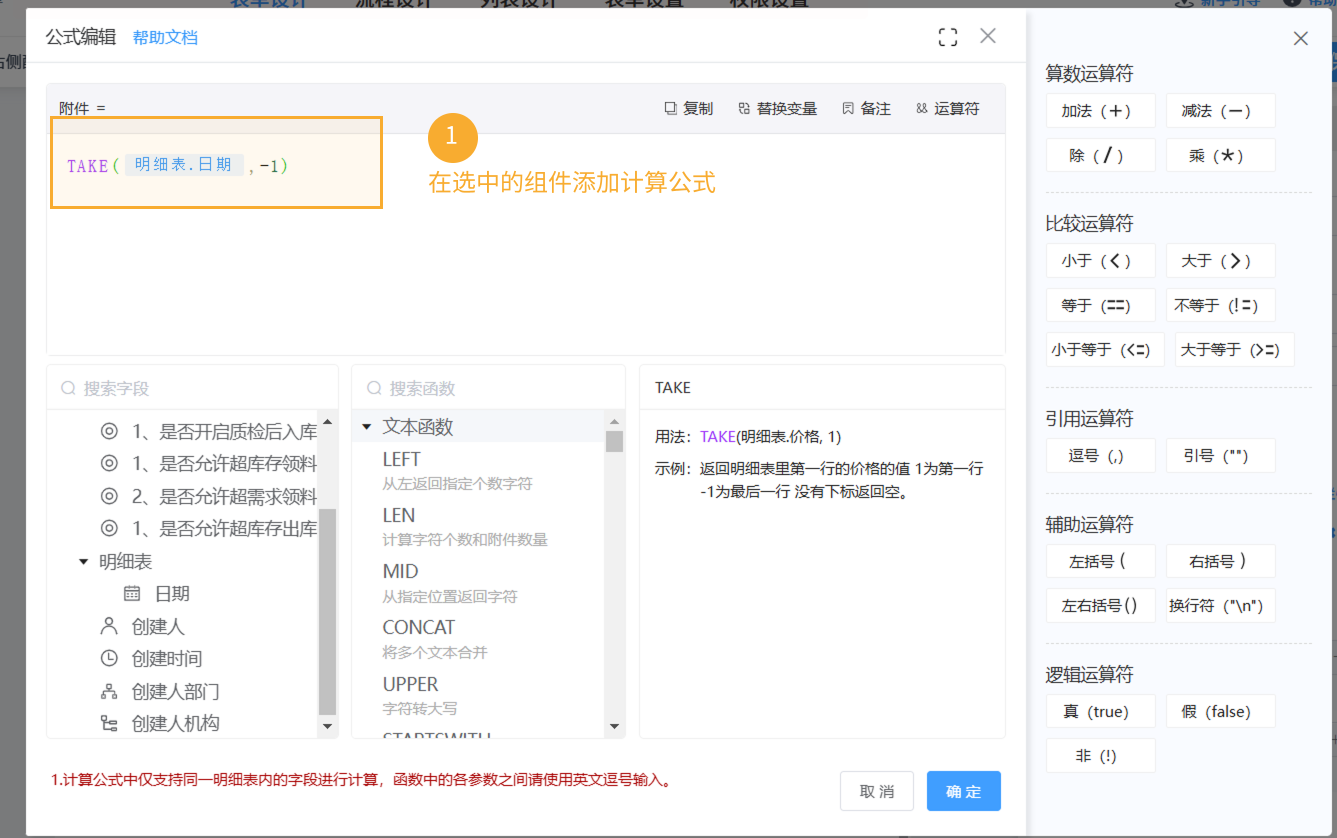Viewport: 1337px width, 838px height.
Task: Select the 日期 field under 明细表
Action: click(156, 594)
